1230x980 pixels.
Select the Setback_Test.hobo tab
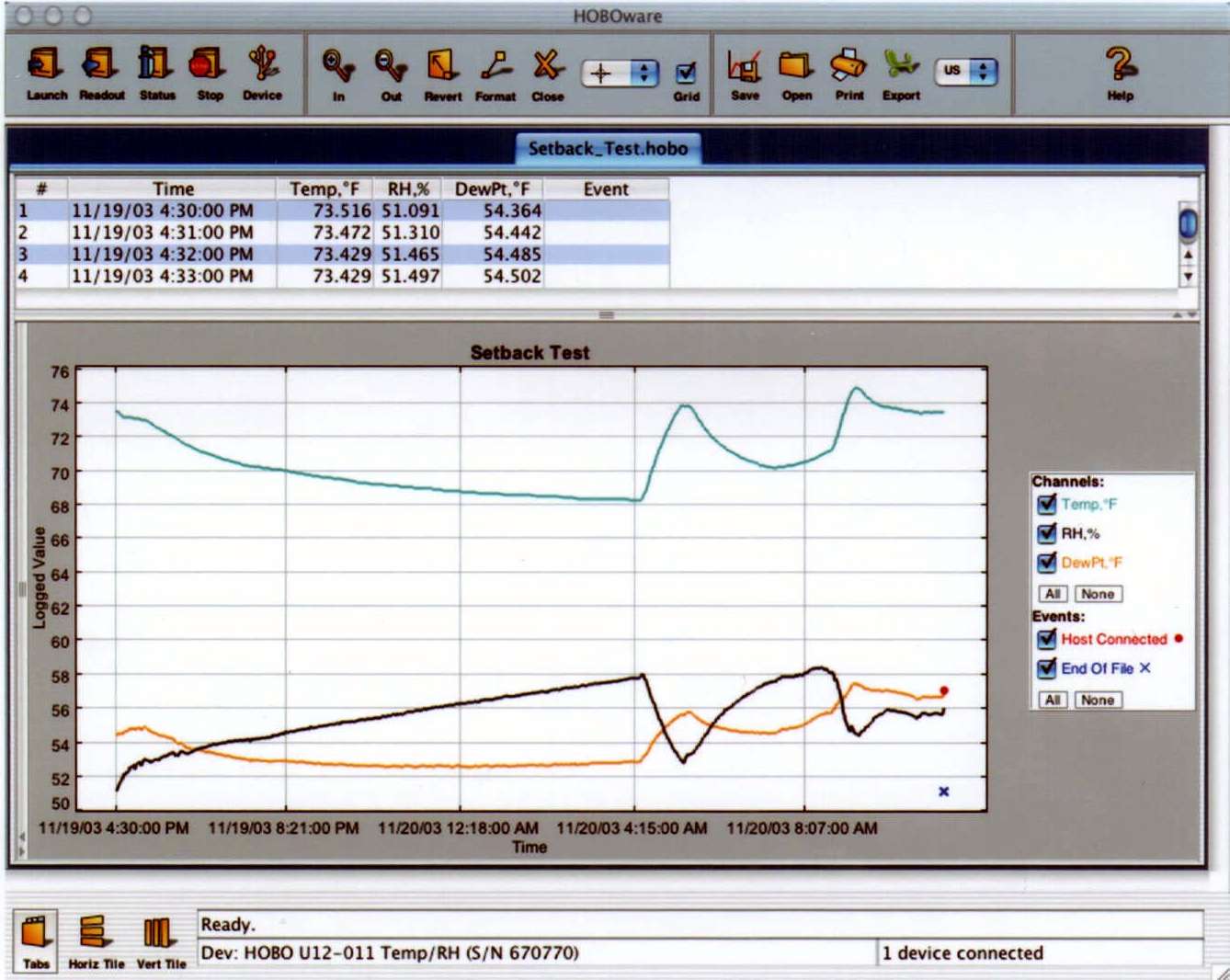pos(608,148)
